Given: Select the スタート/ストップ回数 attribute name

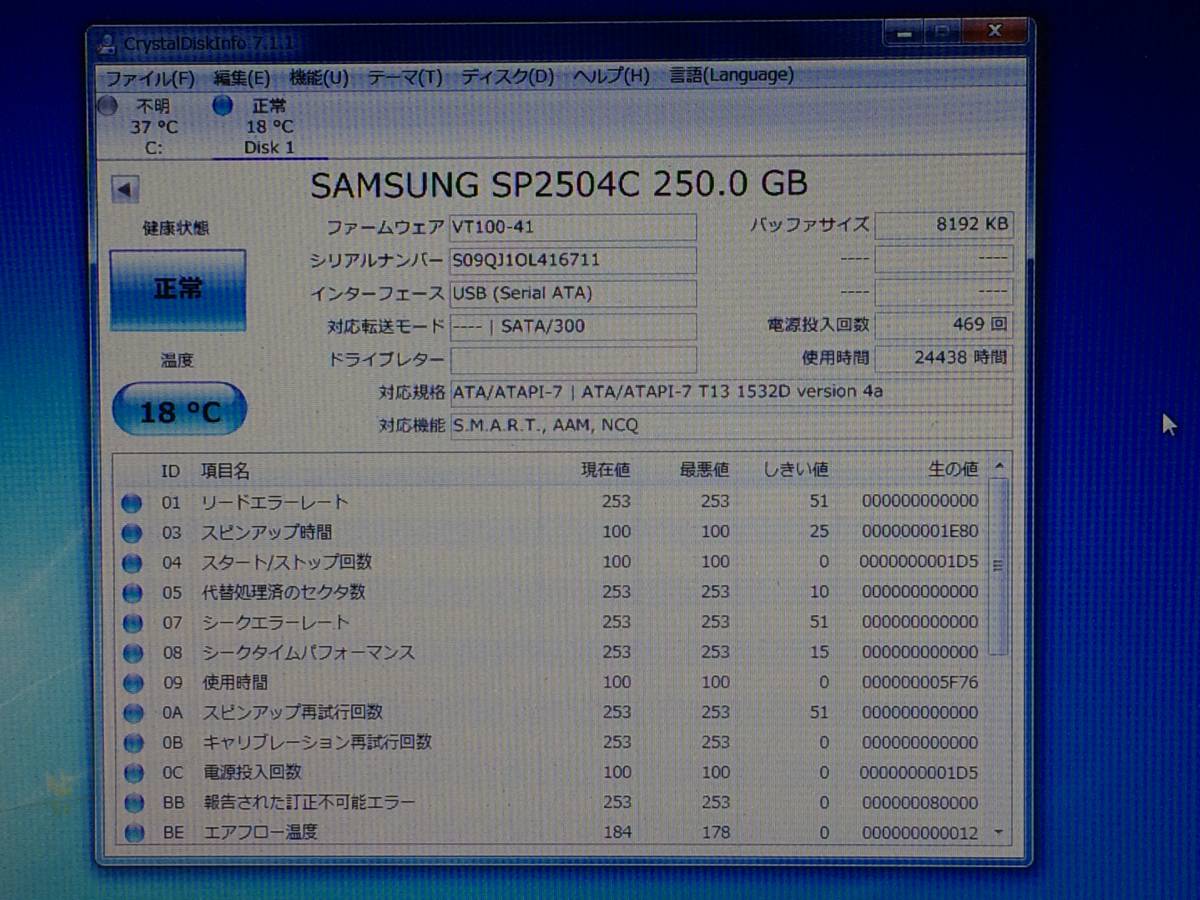Looking at the screenshot, I should point(287,562).
